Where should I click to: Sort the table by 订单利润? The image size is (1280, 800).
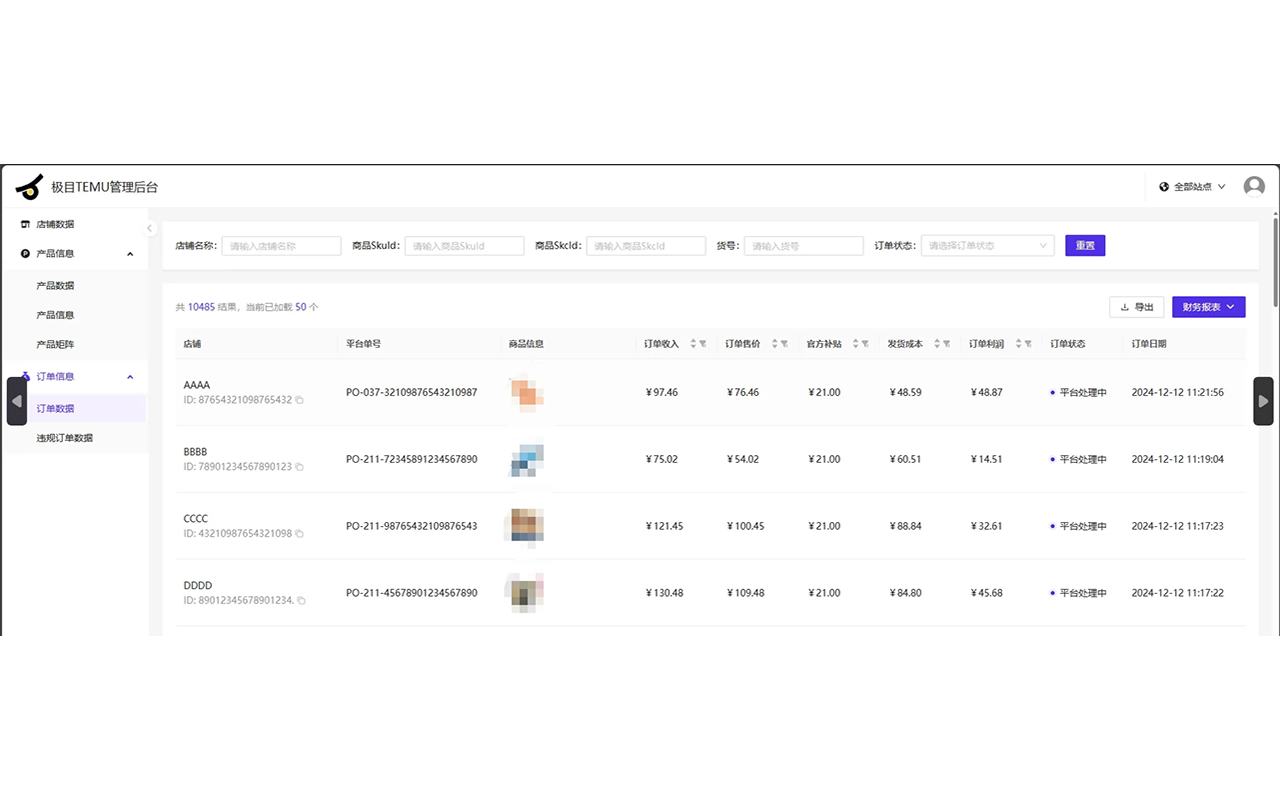[1018, 344]
